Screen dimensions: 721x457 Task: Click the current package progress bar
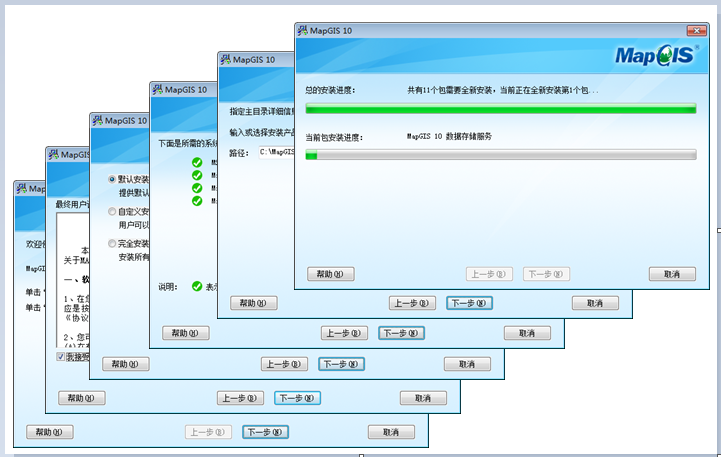(500, 155)
